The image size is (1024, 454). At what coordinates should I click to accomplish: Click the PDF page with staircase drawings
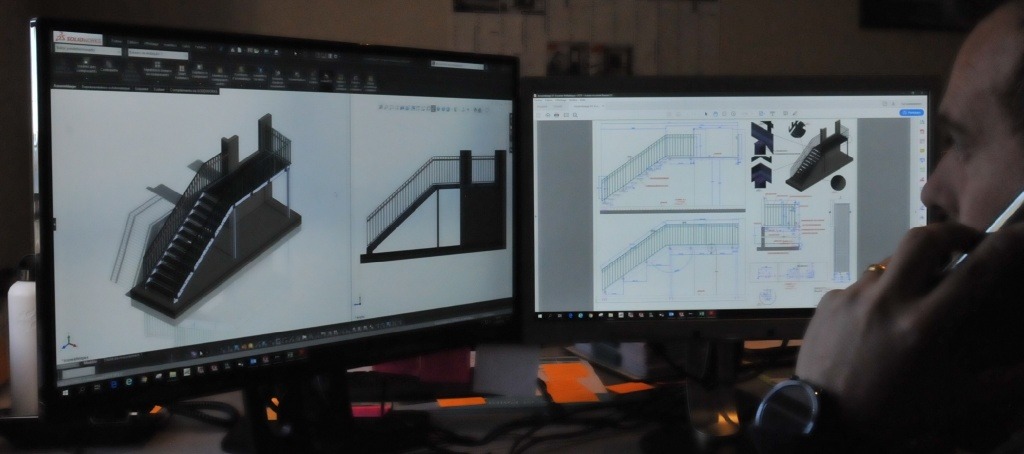tap(725, 216)
